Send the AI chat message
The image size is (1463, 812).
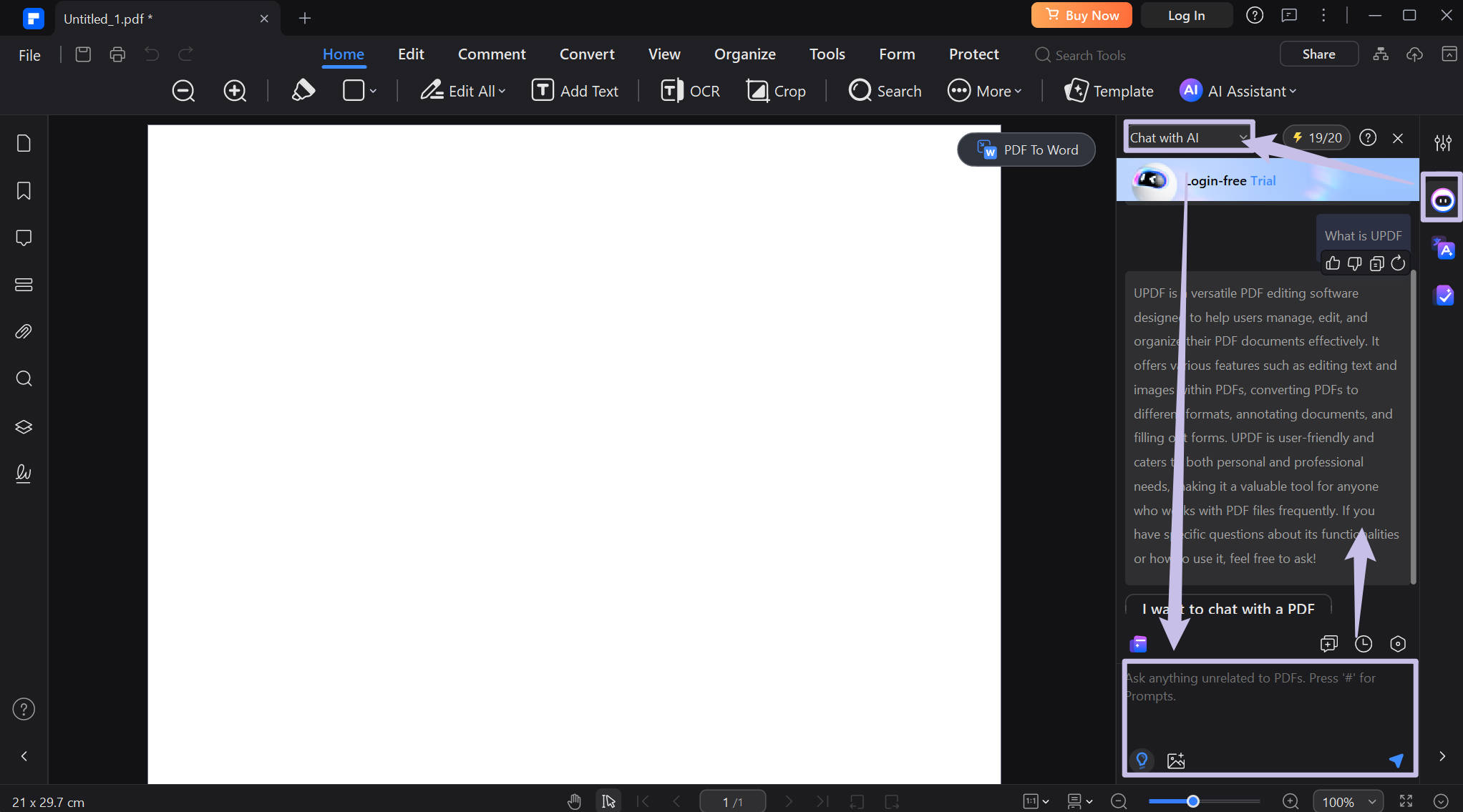(x=1396, y=760)
